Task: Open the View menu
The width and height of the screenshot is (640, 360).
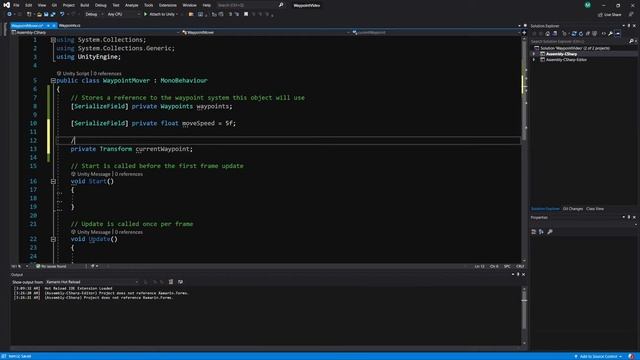Action: coord(42,5)
